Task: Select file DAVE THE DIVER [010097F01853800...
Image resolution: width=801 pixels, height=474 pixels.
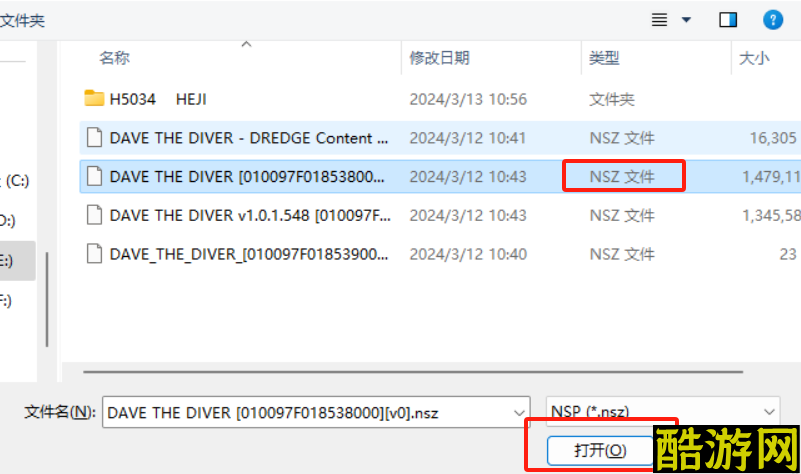Action: 247,177
